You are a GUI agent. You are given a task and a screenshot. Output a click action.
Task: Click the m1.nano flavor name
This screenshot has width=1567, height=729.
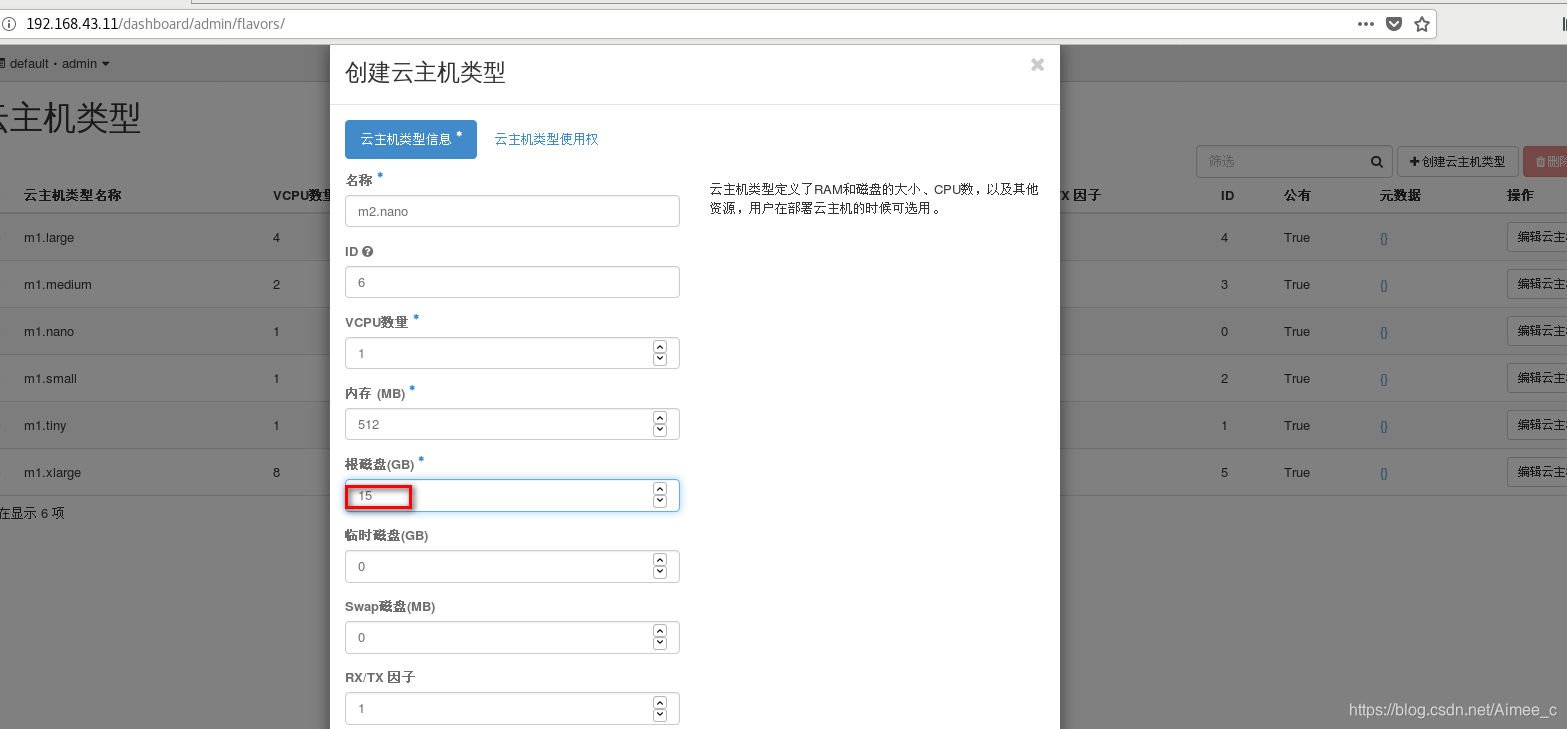point(49,332)
